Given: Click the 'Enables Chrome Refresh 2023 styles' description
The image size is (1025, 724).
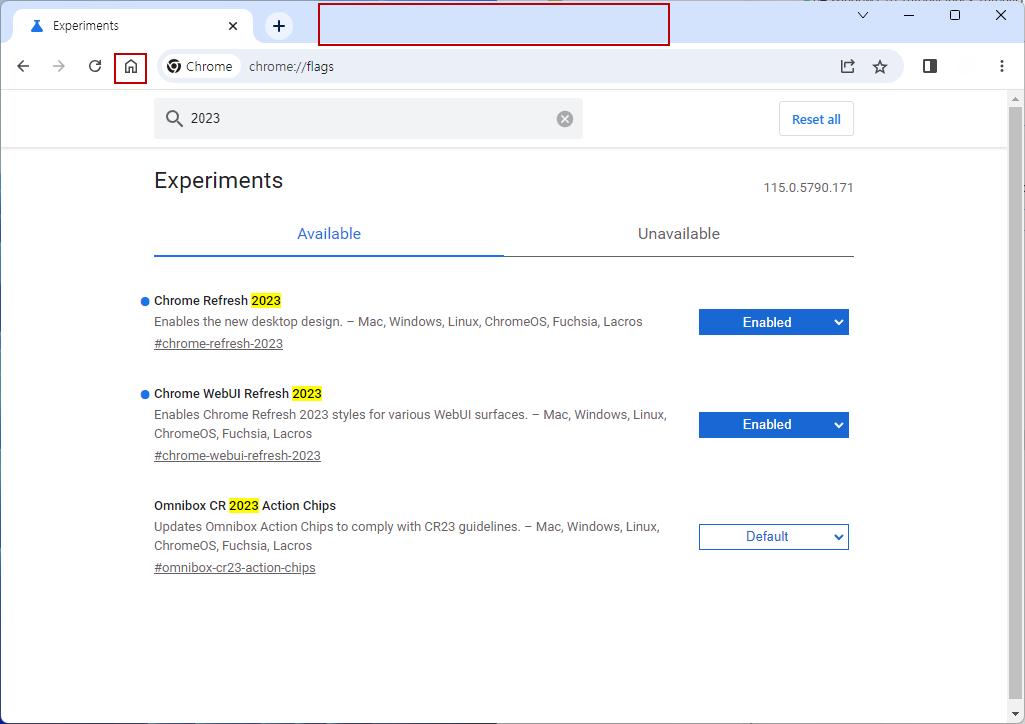Looking at the screenshot, I should click(x=411, y=424).
